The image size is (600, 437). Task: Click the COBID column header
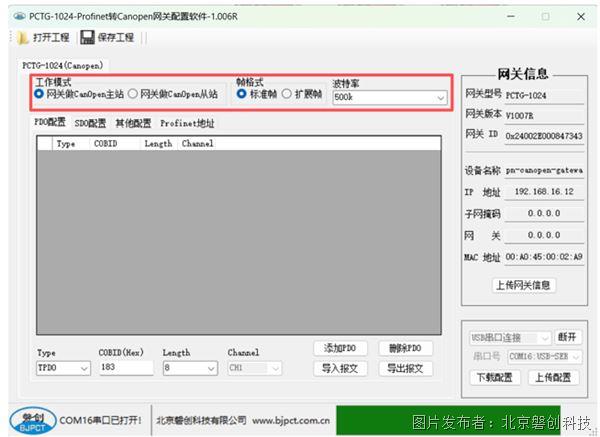point(114,143)
